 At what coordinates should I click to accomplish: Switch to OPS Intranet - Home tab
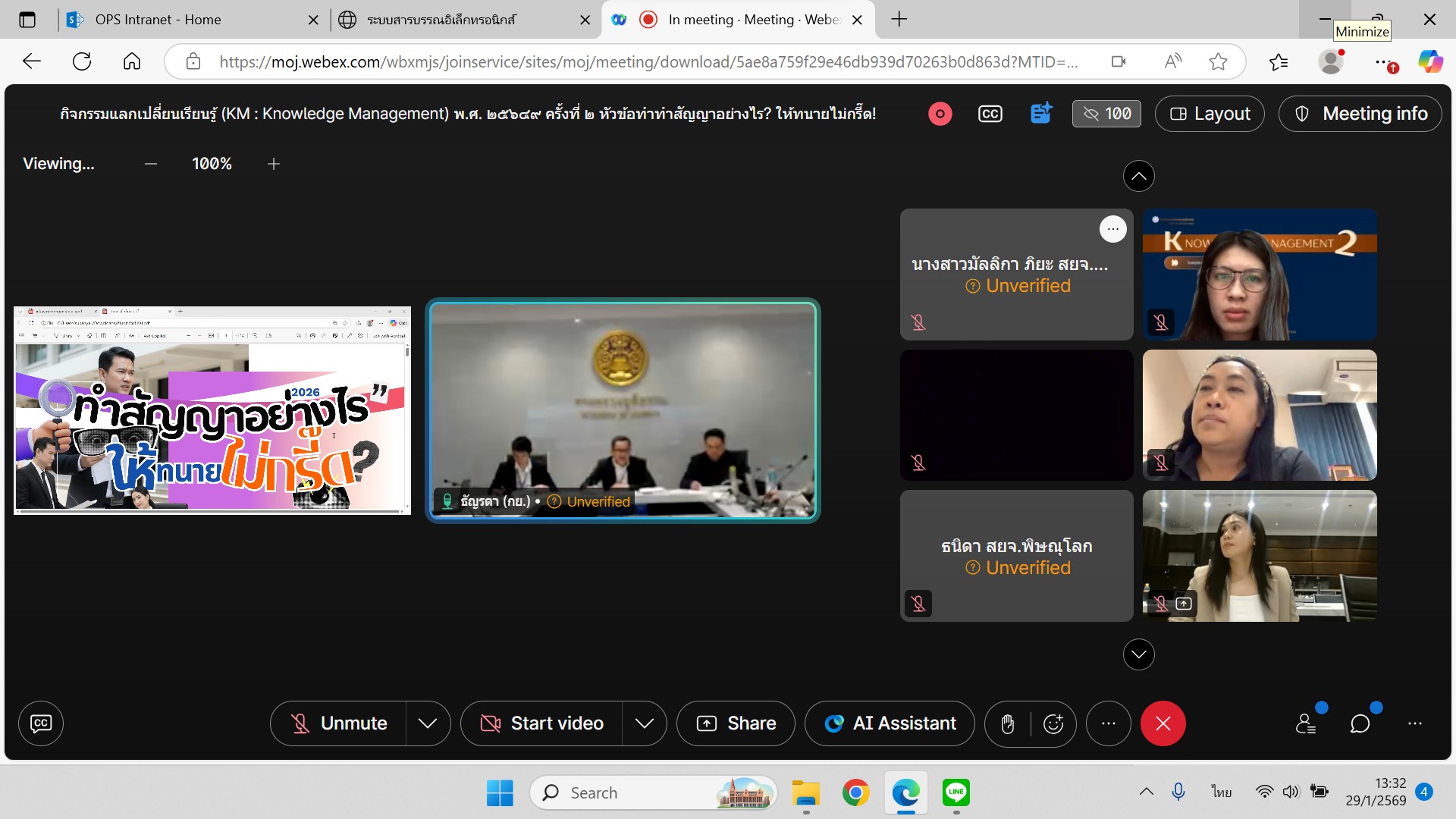coord(158,20)
